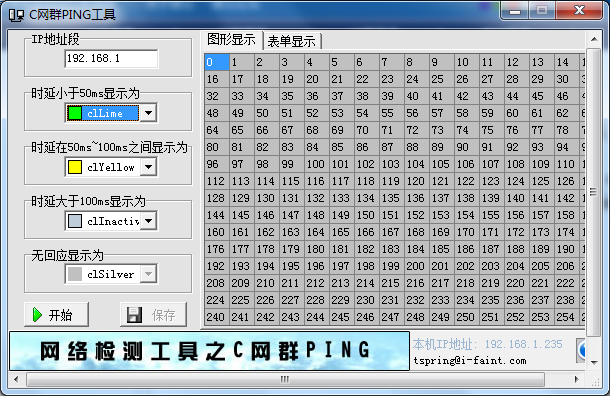This screenshot has width=610, height=396.
Task: Start pinging with the 开始 button
Action: (56, 314)
